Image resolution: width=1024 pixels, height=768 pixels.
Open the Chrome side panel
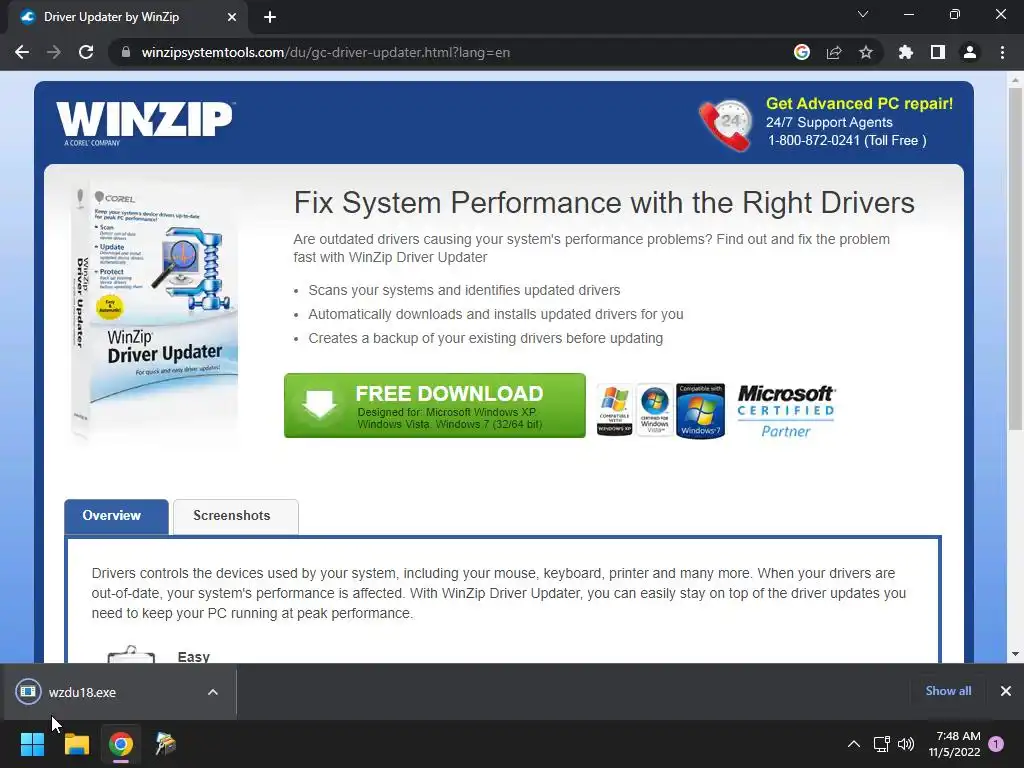[937, 52]
